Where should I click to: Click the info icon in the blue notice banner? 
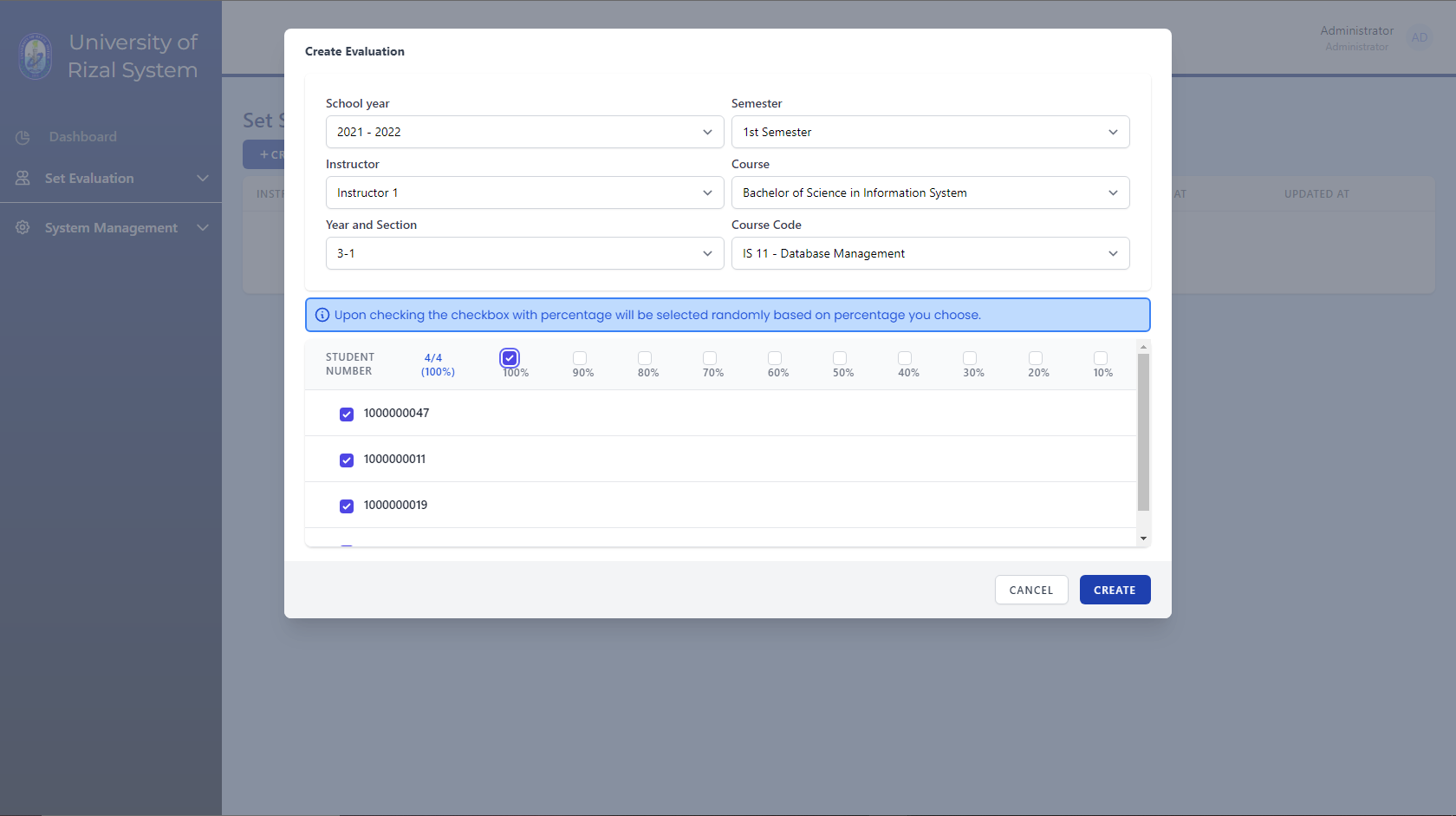tap(322, 315)
